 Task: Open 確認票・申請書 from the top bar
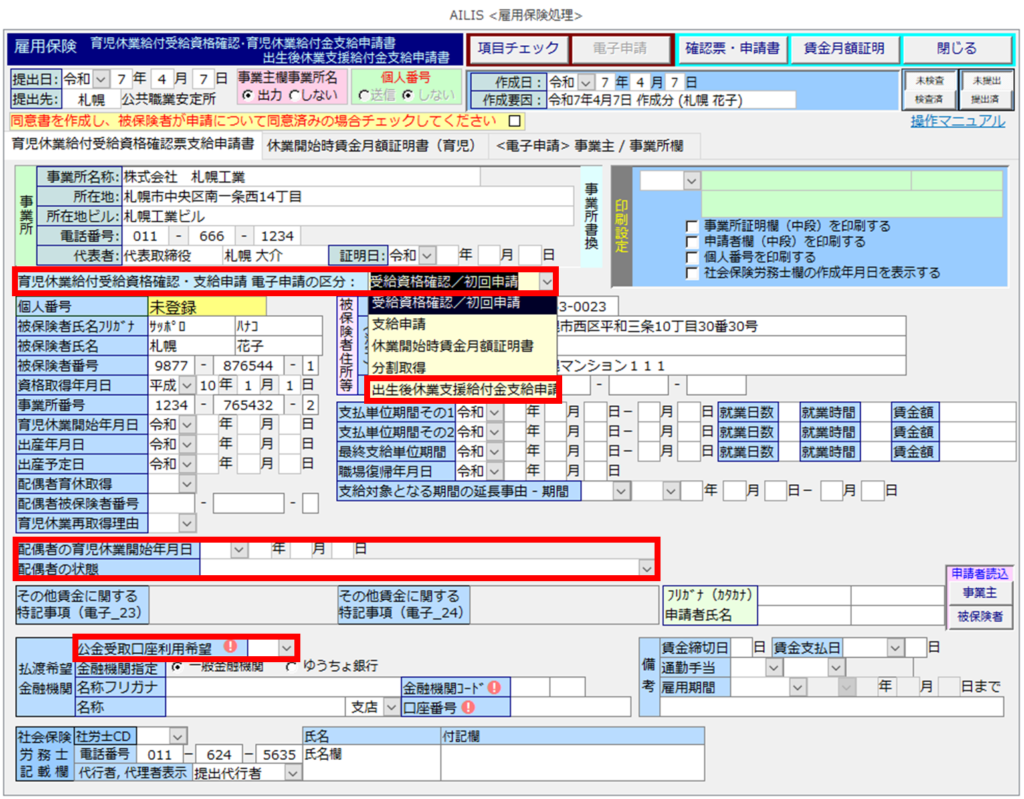click(x=732, y=49)
